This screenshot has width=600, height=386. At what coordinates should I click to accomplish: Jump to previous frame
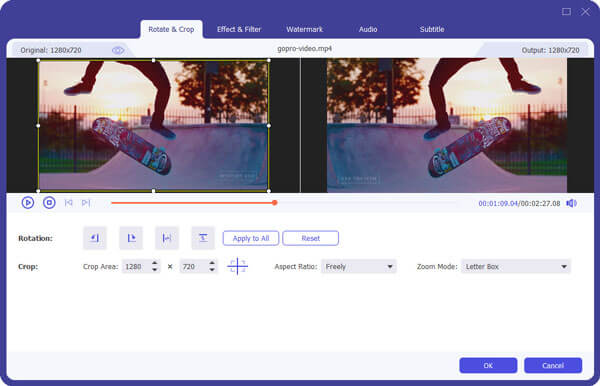[68, 203]
